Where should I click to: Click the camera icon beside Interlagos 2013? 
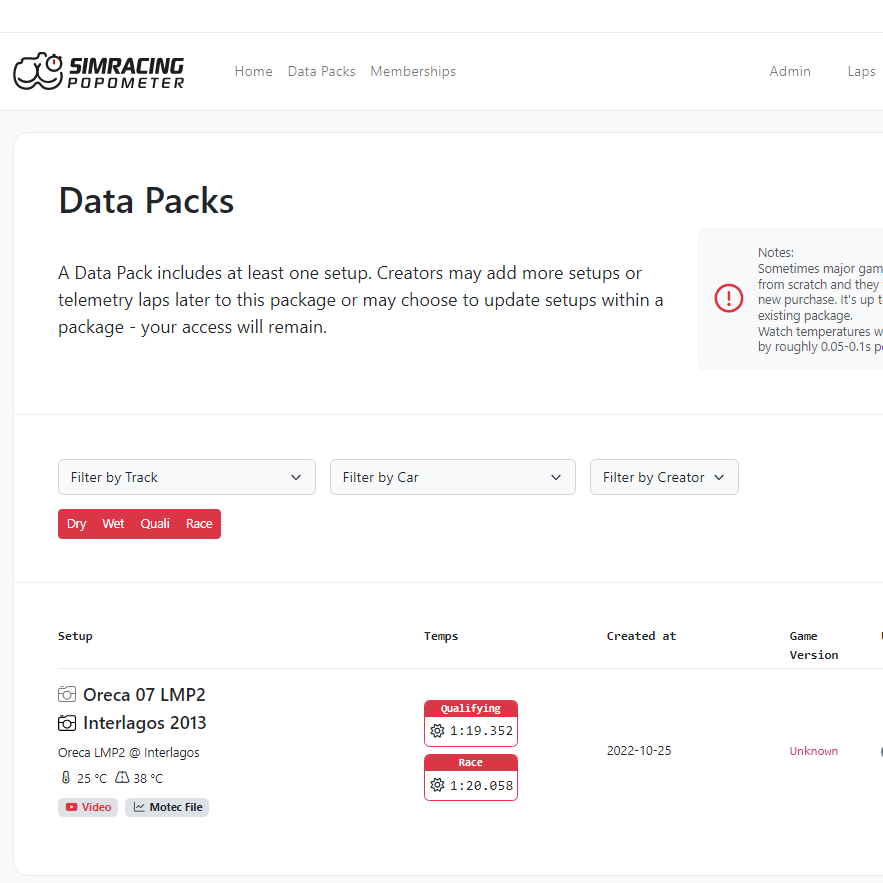(67, 723)
